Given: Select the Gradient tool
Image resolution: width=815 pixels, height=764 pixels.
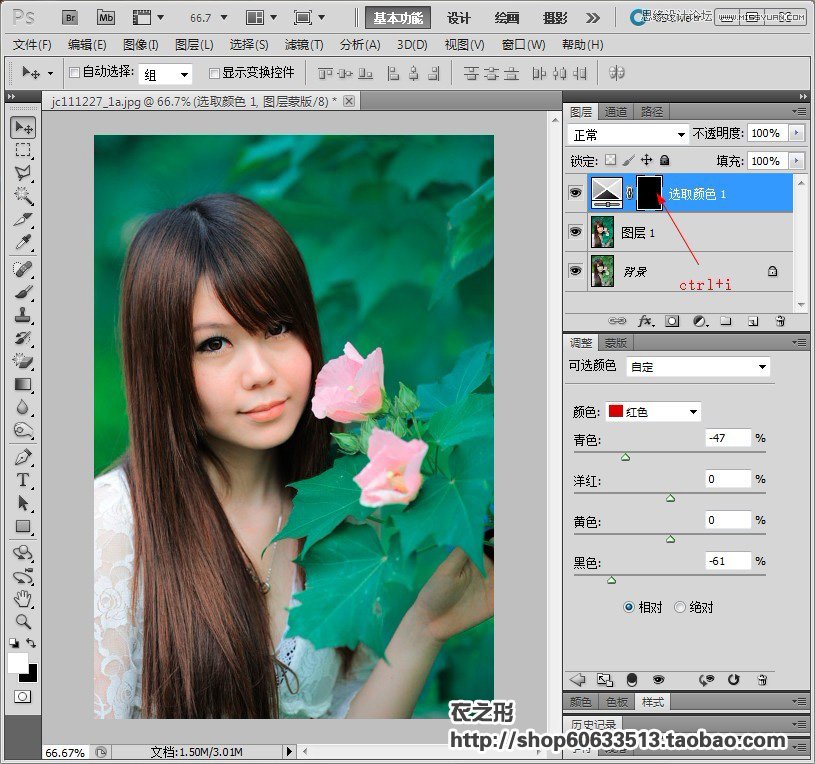Looking at the screenshot, I should [x=23, y=384].
